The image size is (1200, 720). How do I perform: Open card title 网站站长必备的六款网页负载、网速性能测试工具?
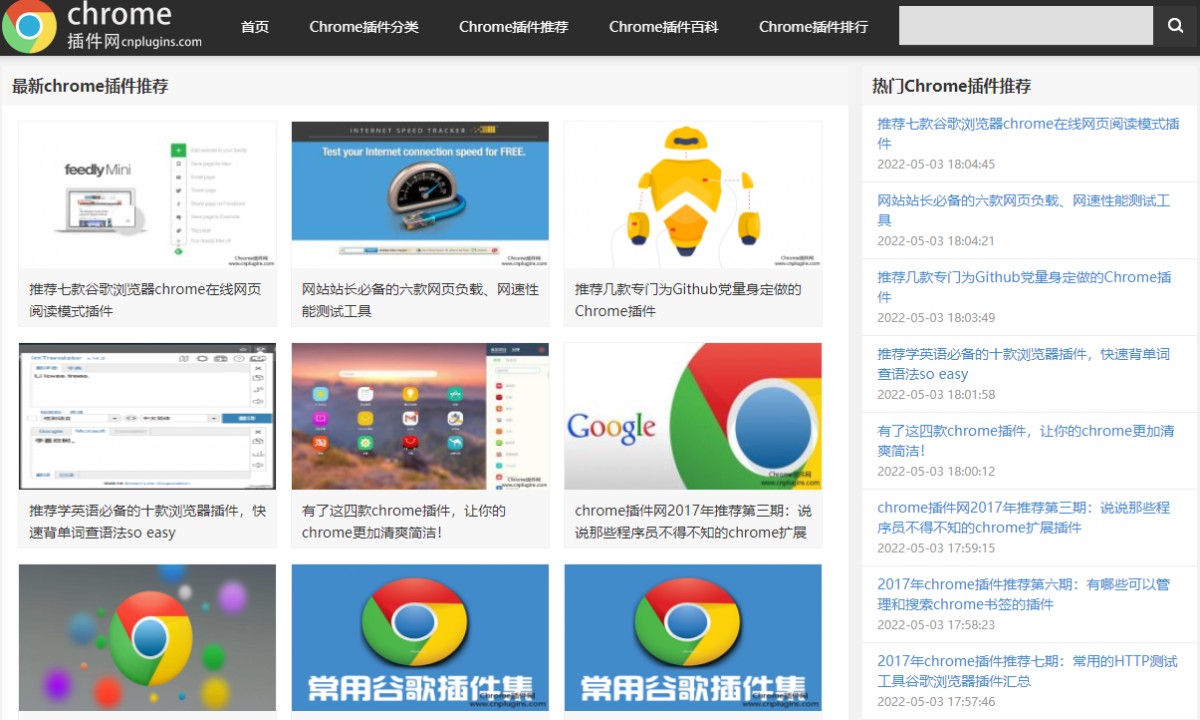coord(420,300)
